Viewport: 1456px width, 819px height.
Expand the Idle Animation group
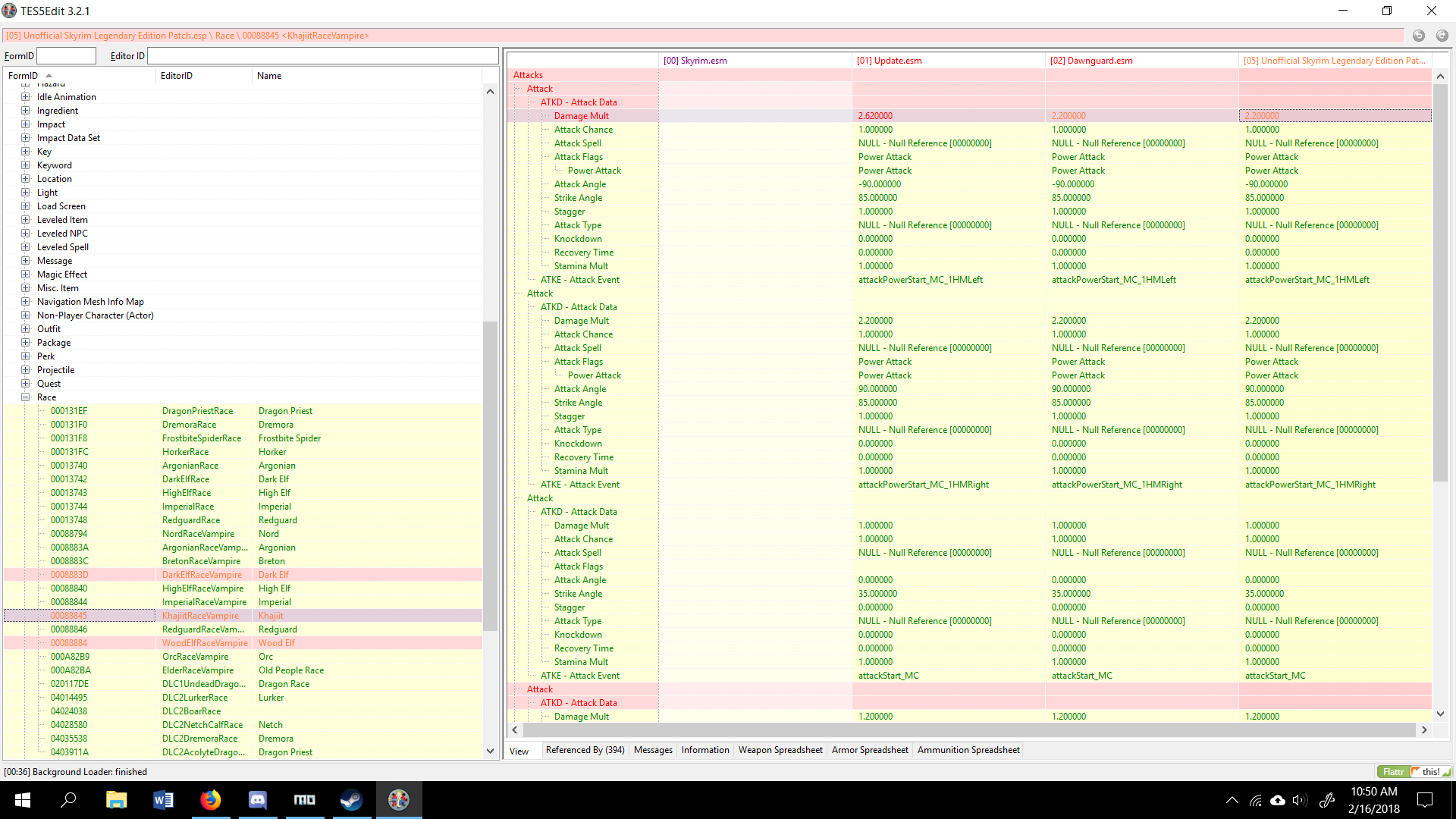26,97
